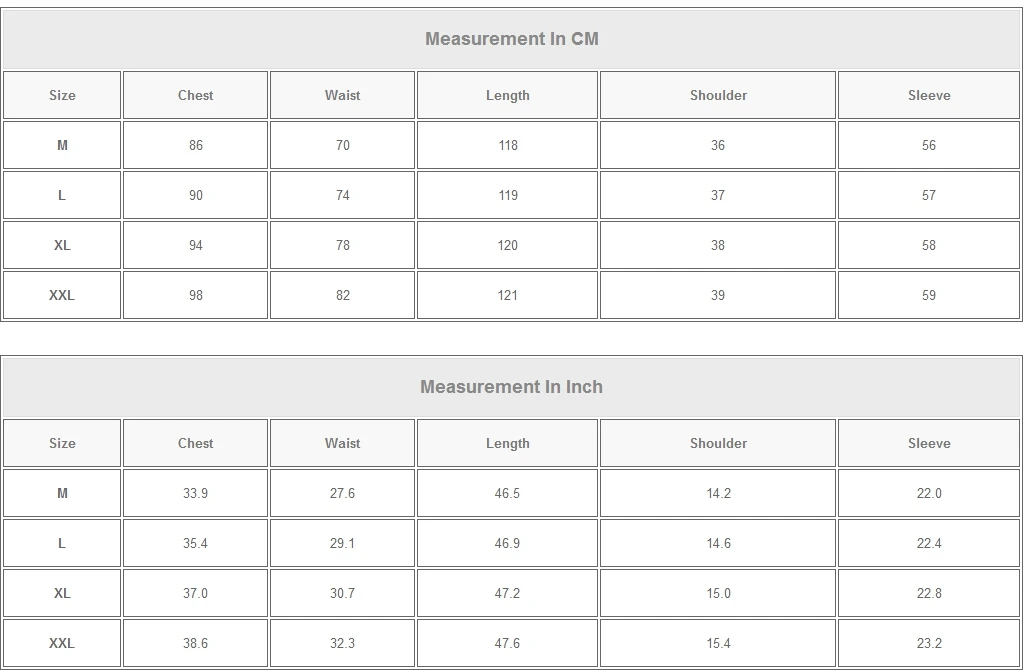
Task: Click the chest value 86 cell
Action: [x=196, y=145]
